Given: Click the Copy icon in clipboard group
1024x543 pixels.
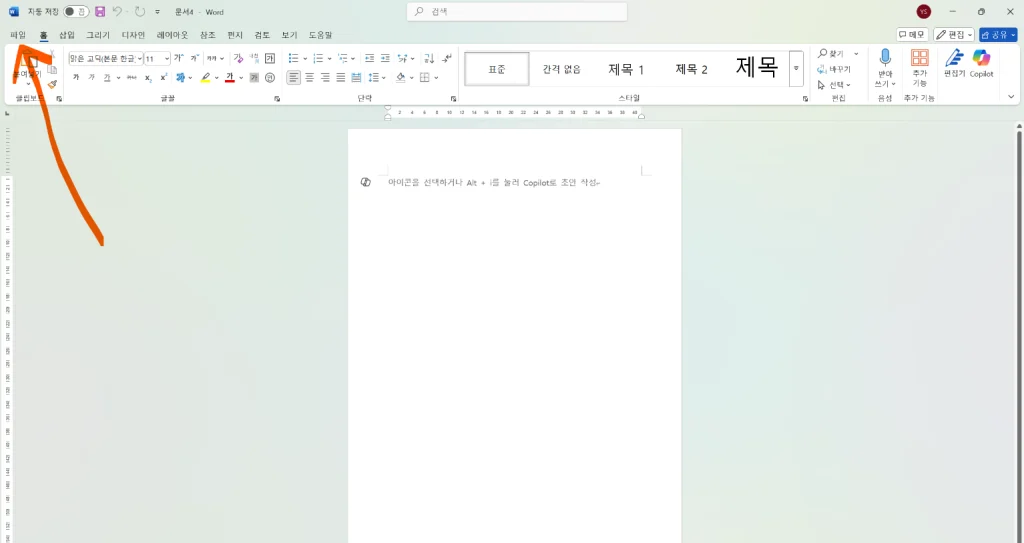Looking at the screenshot, I should (x=52, y=69).
